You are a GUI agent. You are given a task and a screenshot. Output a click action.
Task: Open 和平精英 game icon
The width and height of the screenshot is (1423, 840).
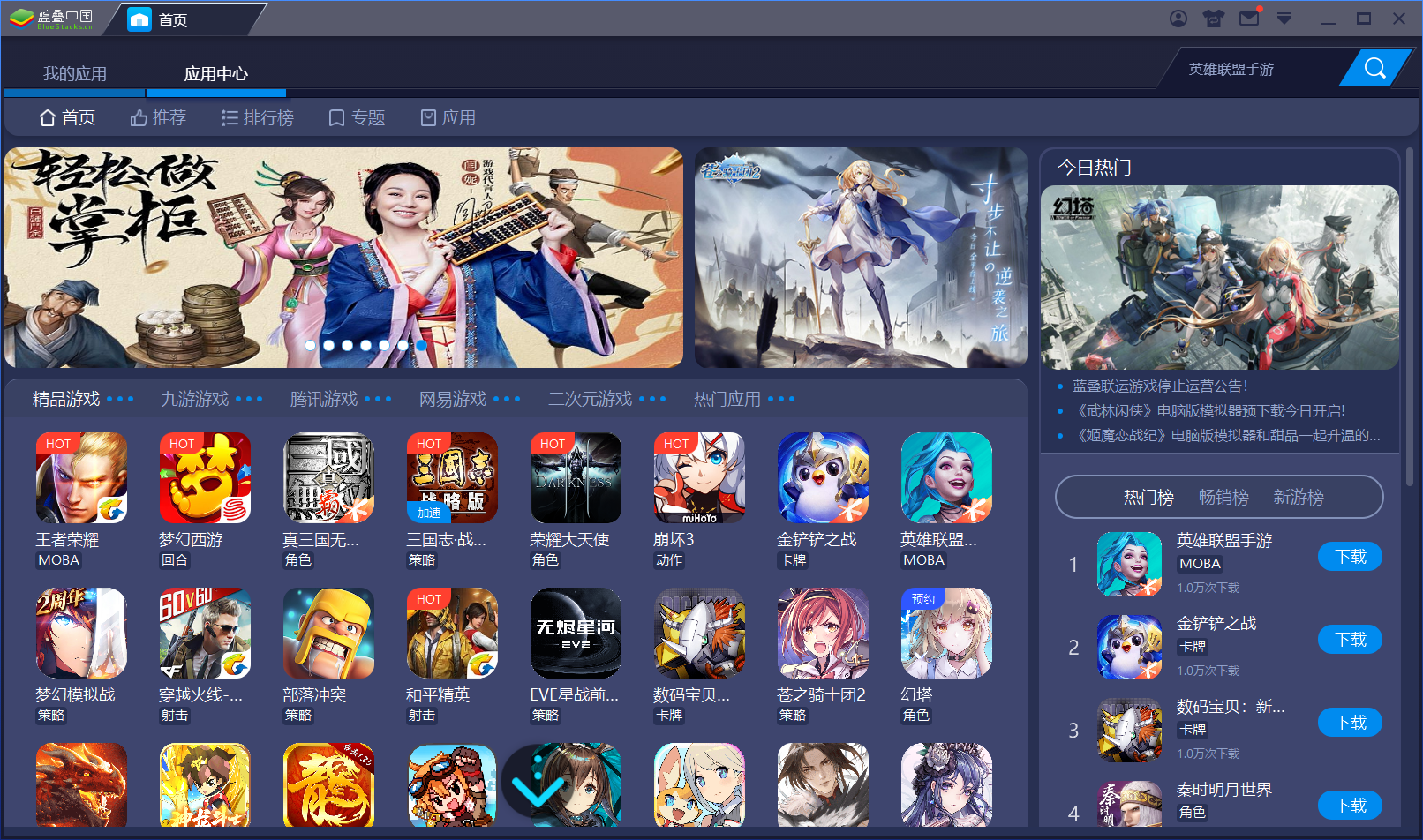point(452,633)
